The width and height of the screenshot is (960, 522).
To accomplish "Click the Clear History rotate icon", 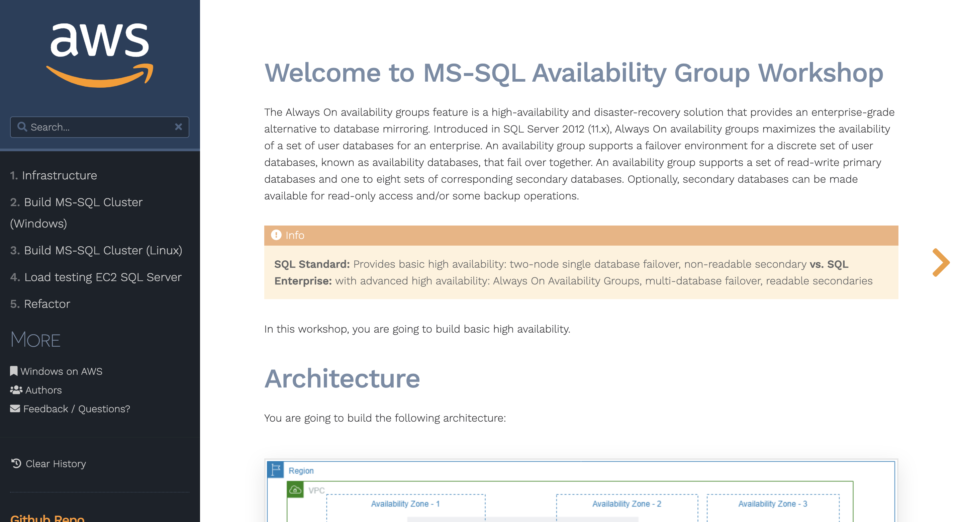I will click(16, 464).
